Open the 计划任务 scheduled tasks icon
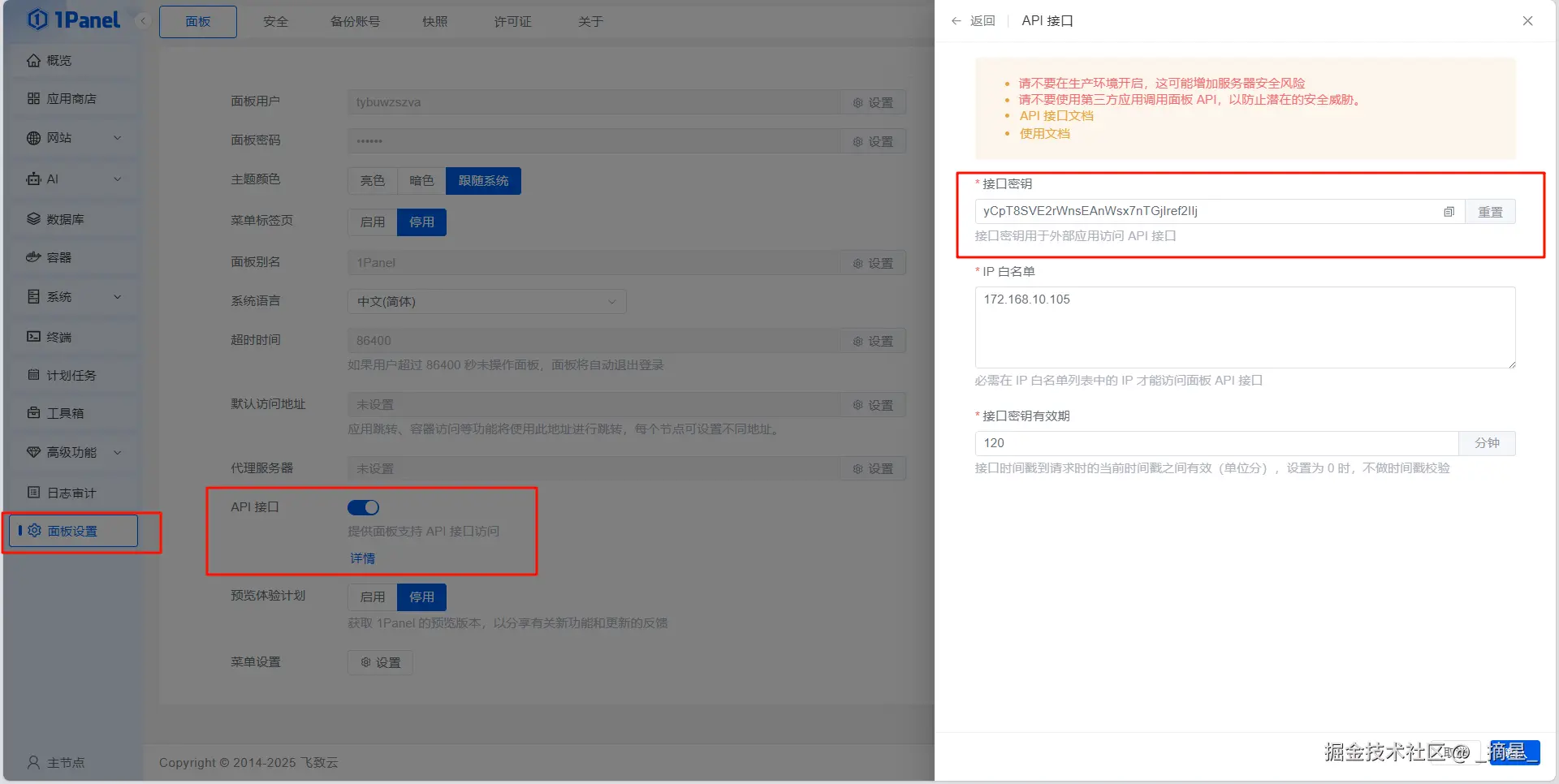Screen dimensions: 1559x784 click(33, 375)
